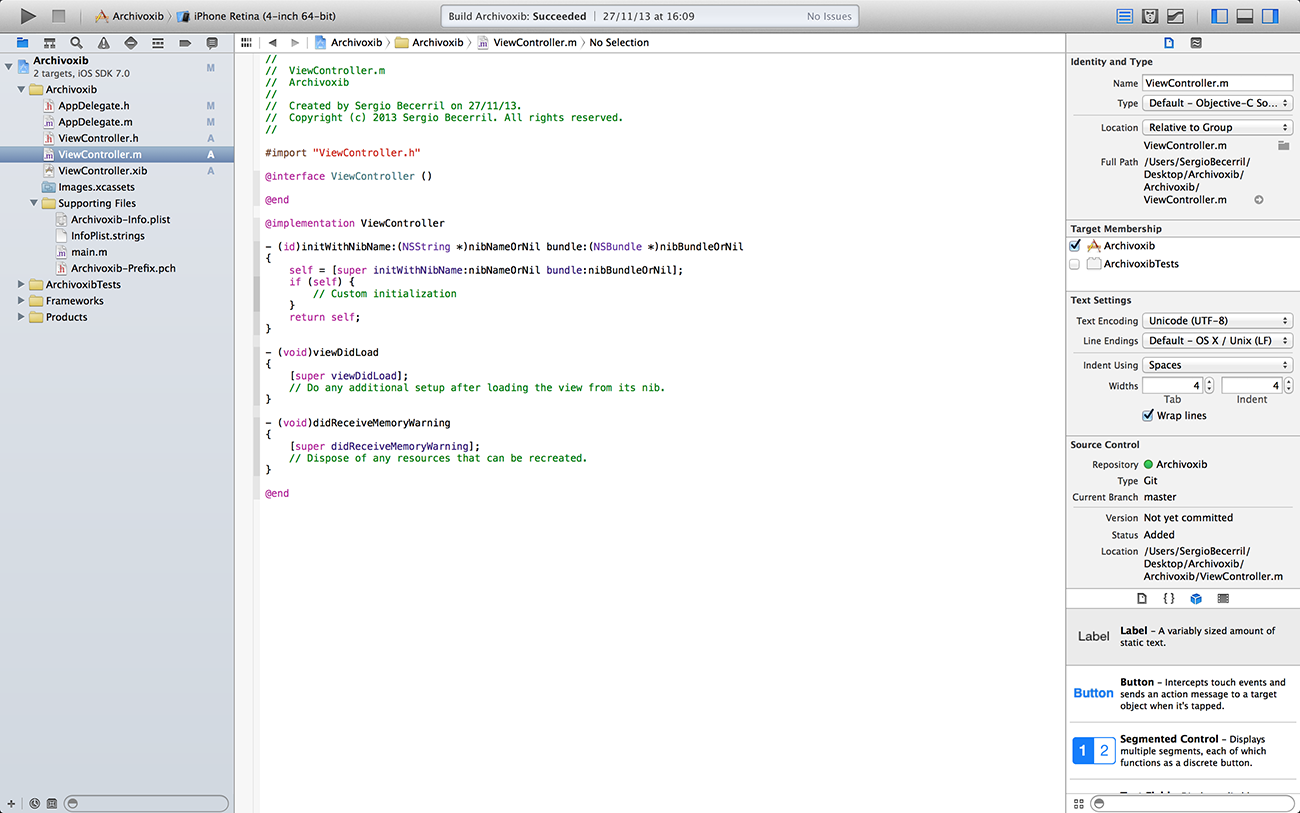Expand the ArchivoxibTests group
The image size is (1300, 813).
[x=22, y=285]
